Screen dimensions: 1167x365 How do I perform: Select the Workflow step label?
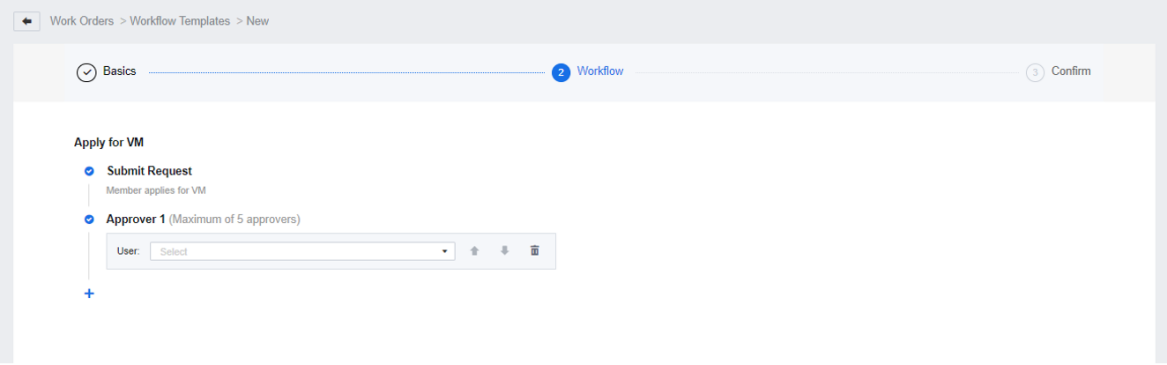(600, 72)
